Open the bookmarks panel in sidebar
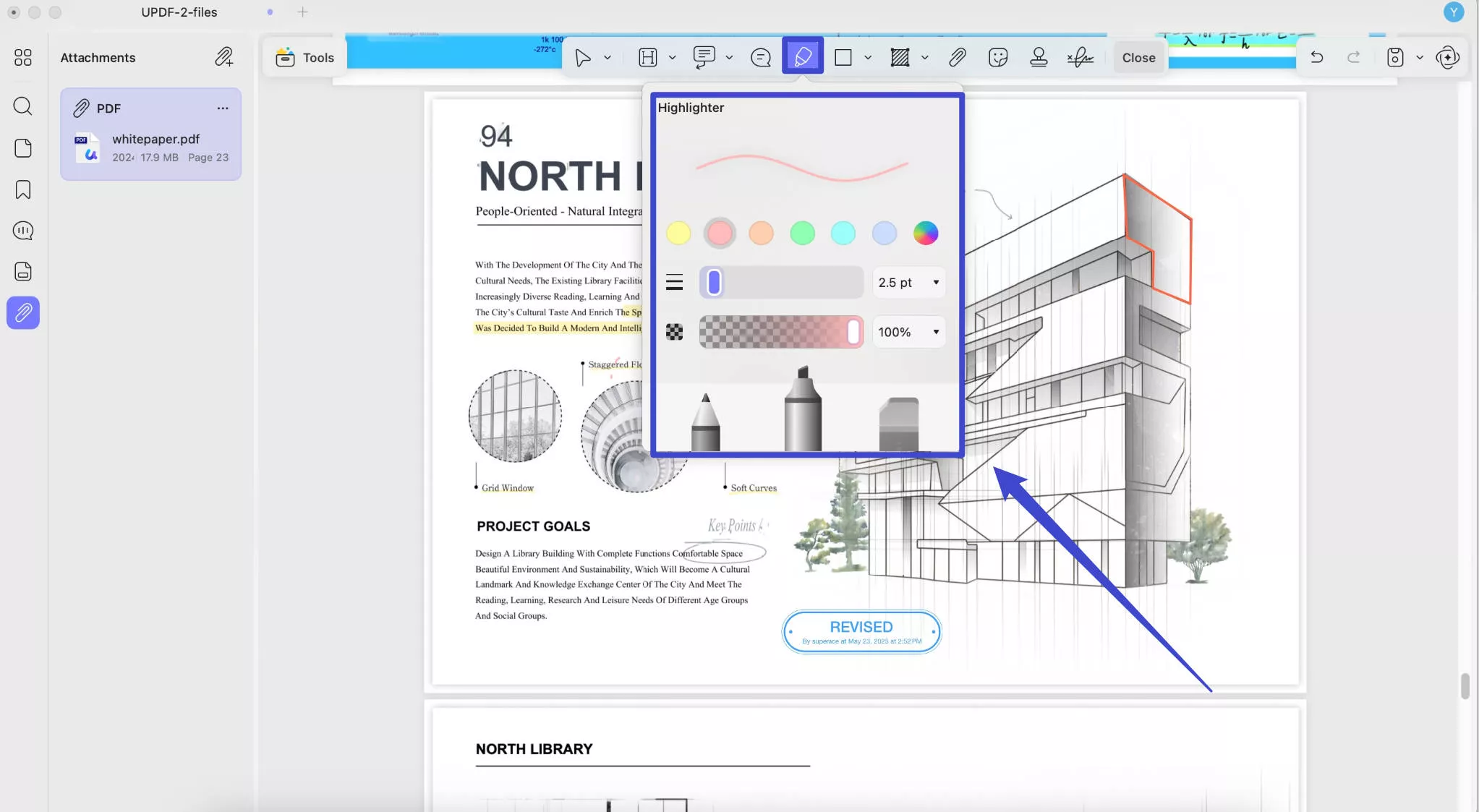The image size is (1479, 812). (x=23, y=189)
